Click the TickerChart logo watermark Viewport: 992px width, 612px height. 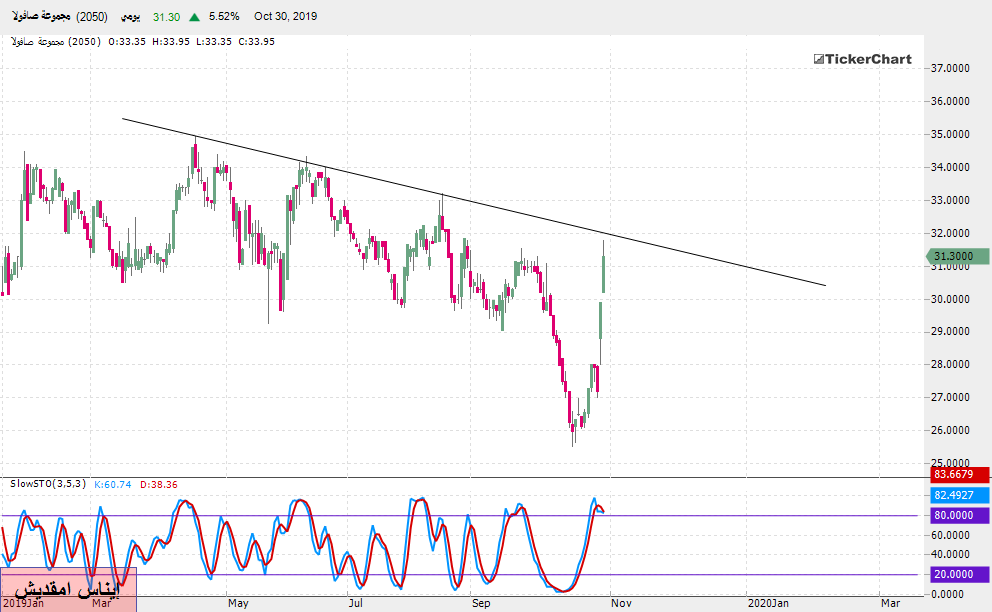[x=862, y=59]
